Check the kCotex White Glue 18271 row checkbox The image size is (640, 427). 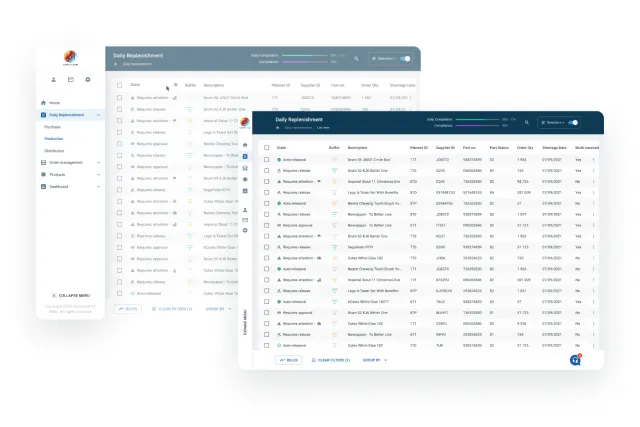click(267, 302)
